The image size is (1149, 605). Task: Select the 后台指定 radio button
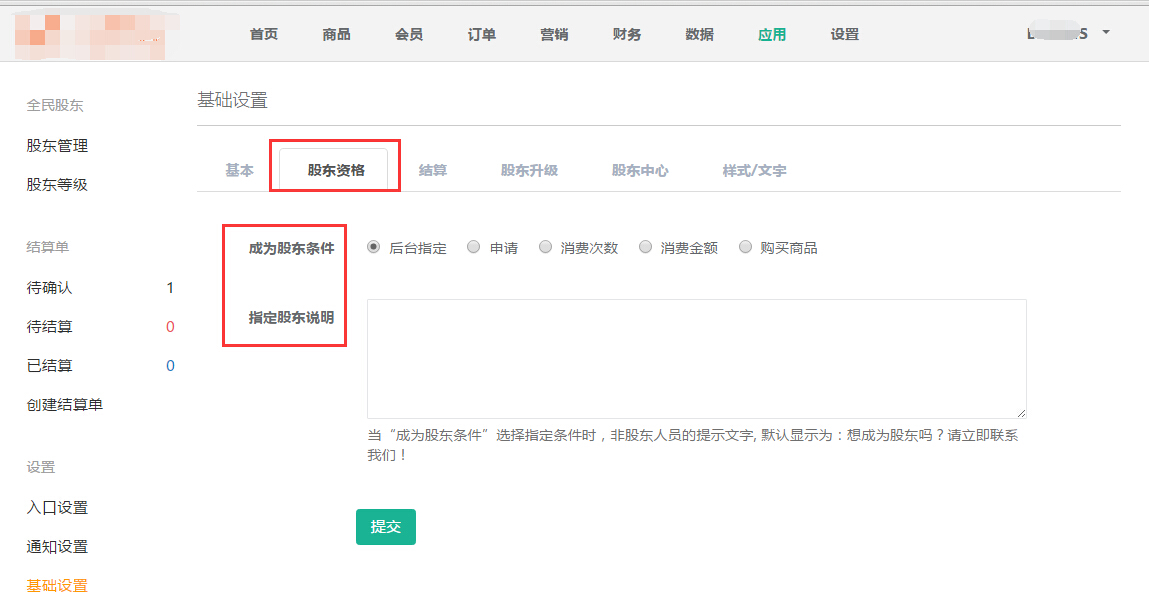click(374, 247)
